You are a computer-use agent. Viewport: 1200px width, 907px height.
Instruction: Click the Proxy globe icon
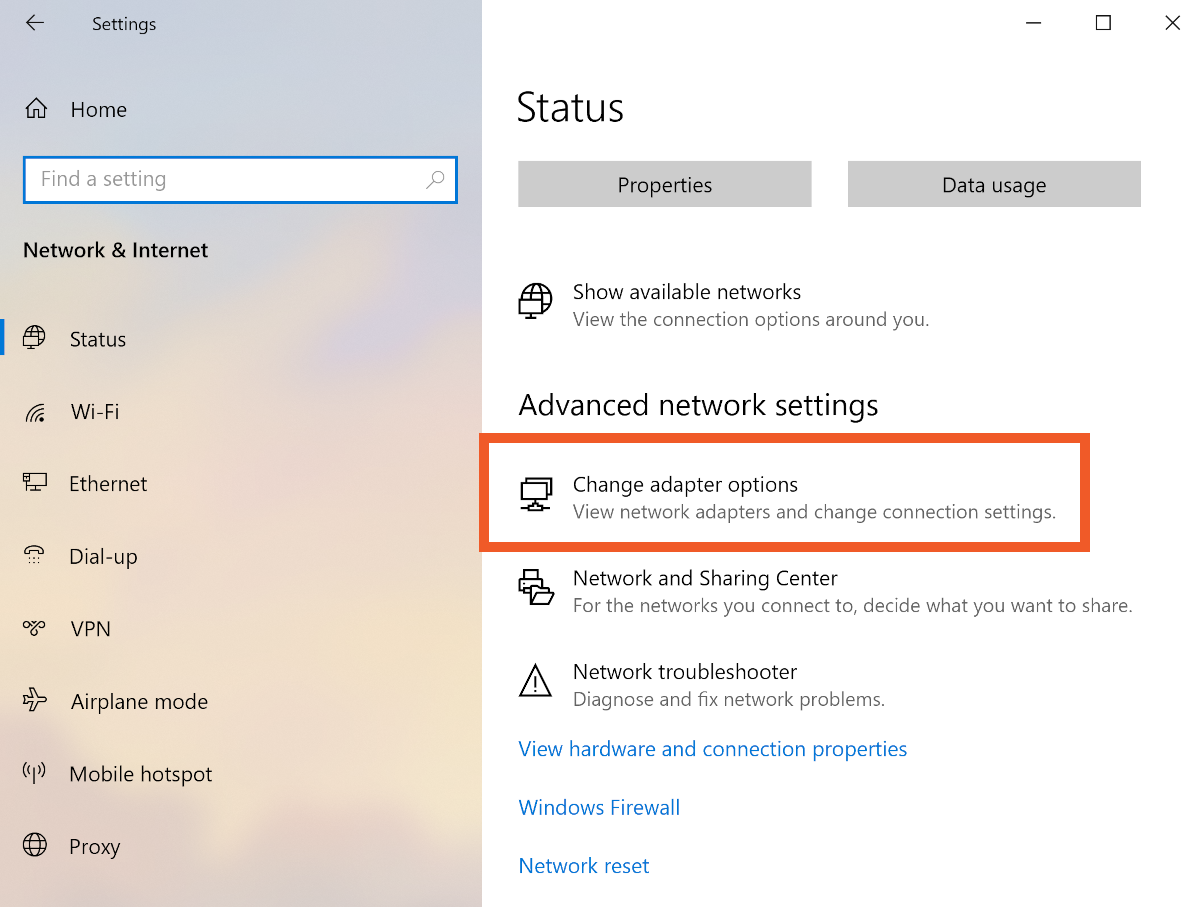coord(36,846)
